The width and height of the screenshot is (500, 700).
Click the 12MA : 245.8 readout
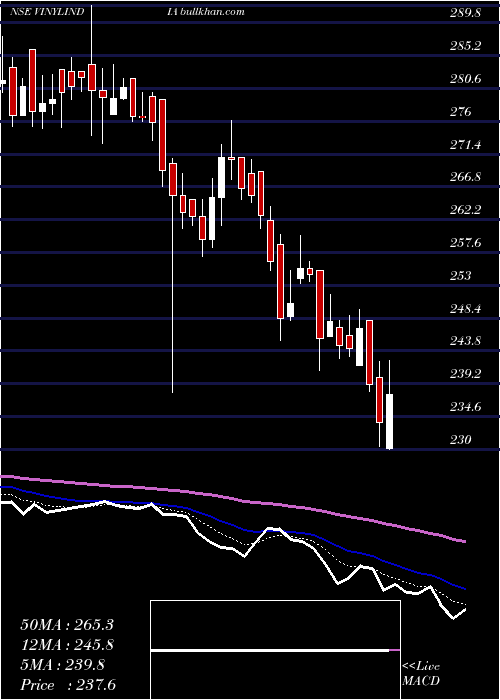[x=67, y=645]
